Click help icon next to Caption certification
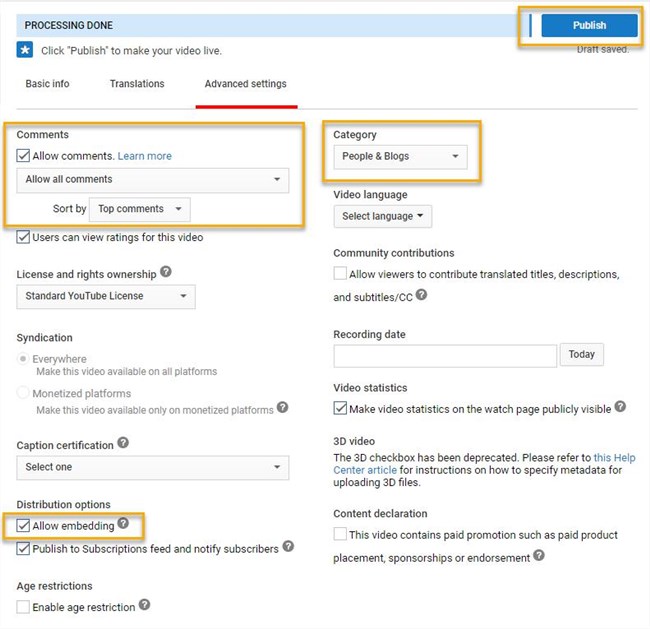650x629 pixels. 123,443
